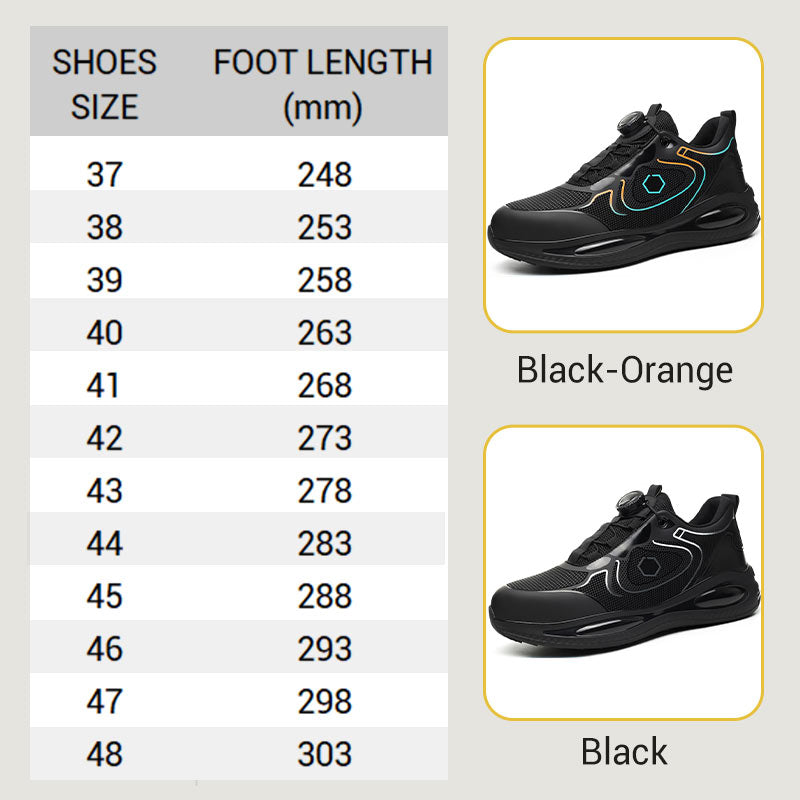Click the Black-Orange color label
Viewport: 800px width, 800px height.
point(624,370)
